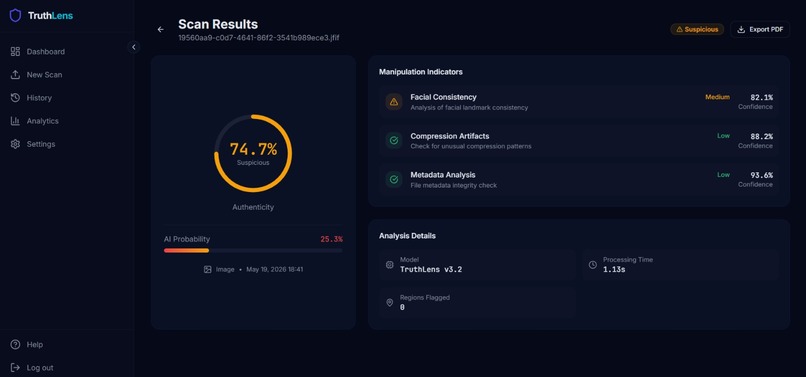
Task: Click the 93.6% confidence value
Action: [x=761, y=175]
